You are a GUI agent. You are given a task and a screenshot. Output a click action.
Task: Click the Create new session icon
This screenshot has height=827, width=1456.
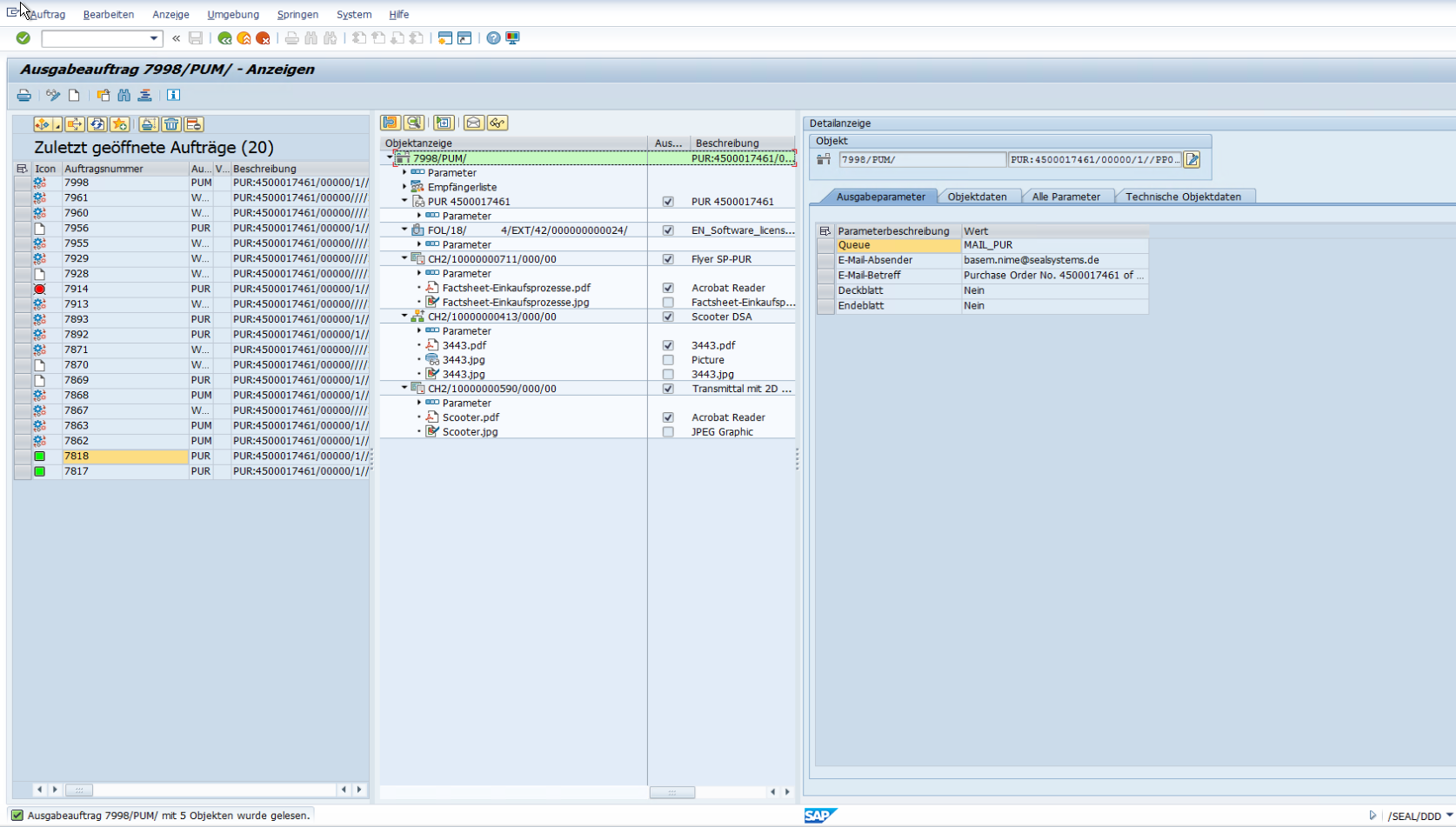445,38
